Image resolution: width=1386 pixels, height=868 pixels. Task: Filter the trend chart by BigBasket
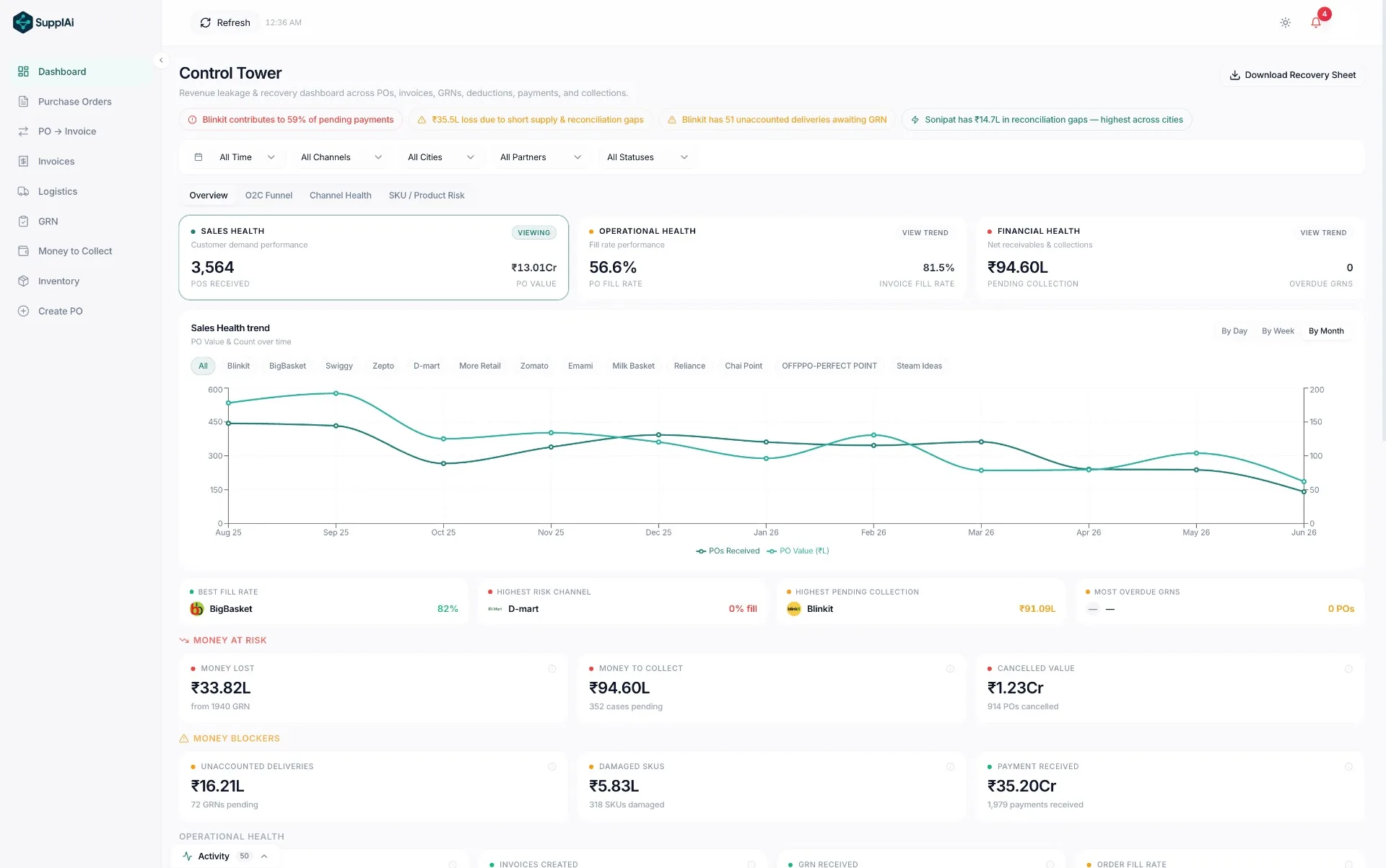pos(287,366)
